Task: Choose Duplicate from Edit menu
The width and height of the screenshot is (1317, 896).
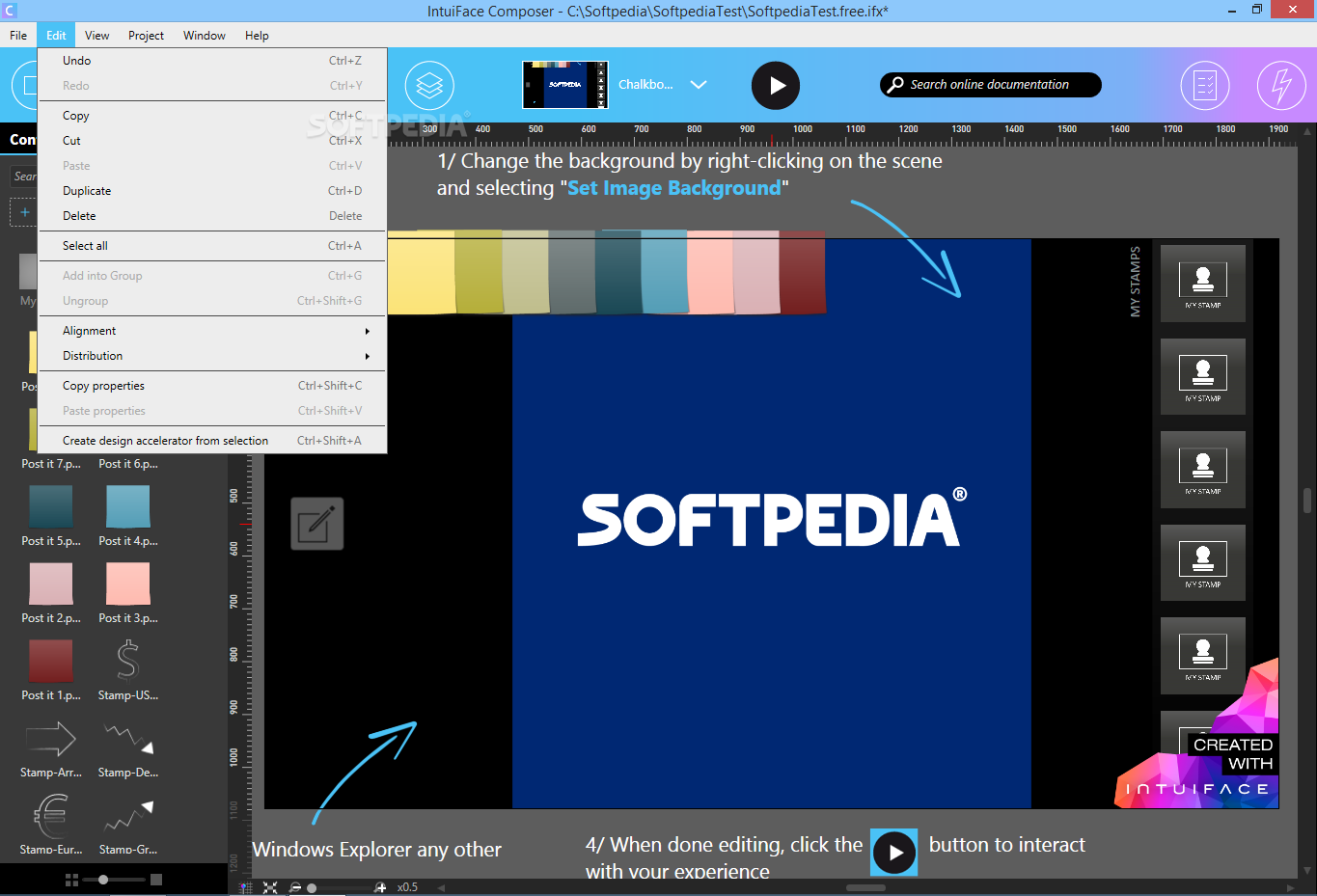Action: tap(212, 191)
